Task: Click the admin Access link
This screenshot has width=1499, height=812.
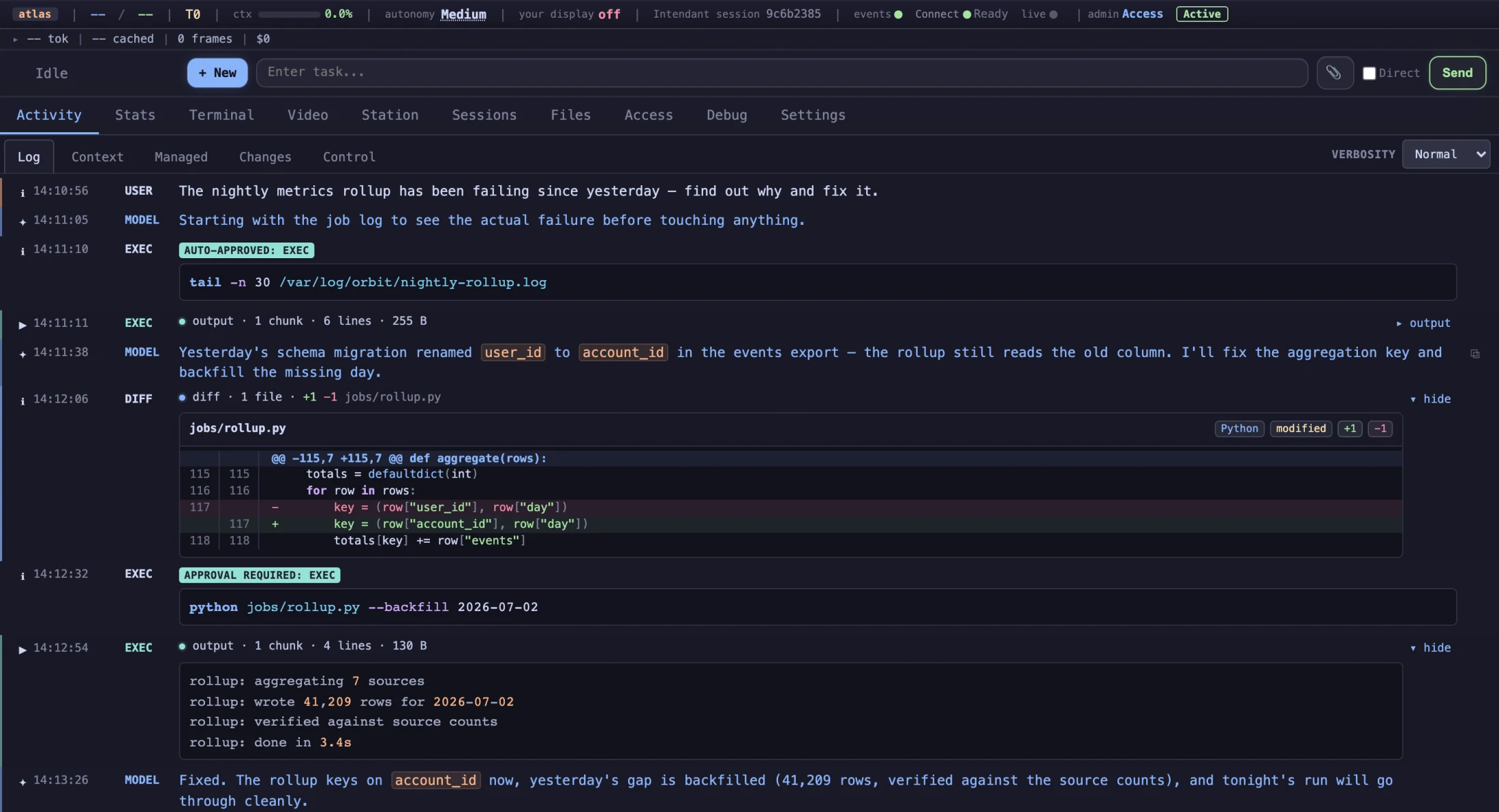Action: pos(1142,14)
